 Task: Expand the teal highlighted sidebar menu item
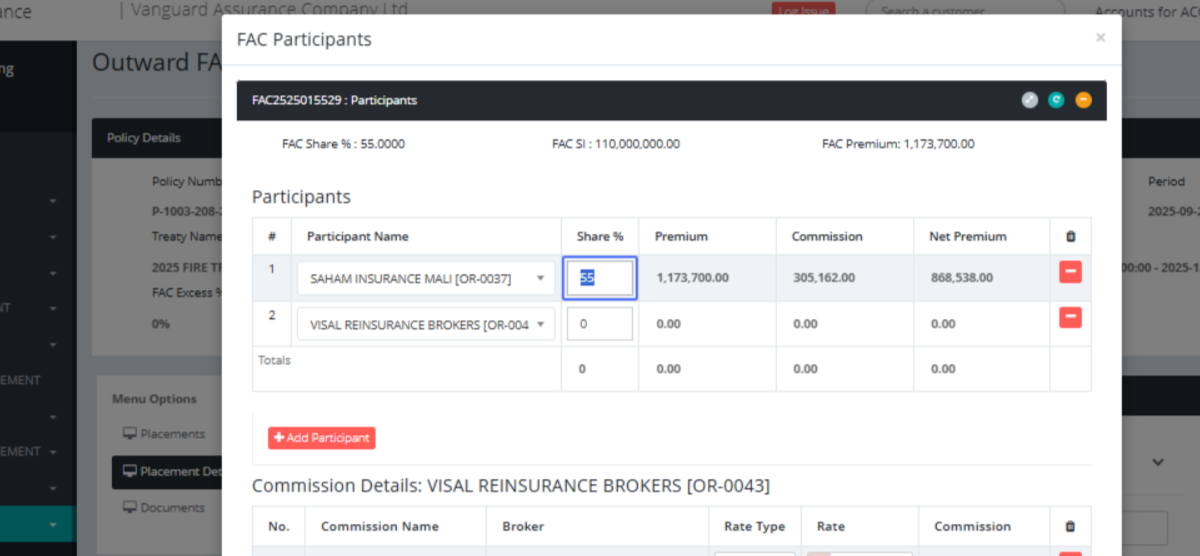(x=52, y=524)
